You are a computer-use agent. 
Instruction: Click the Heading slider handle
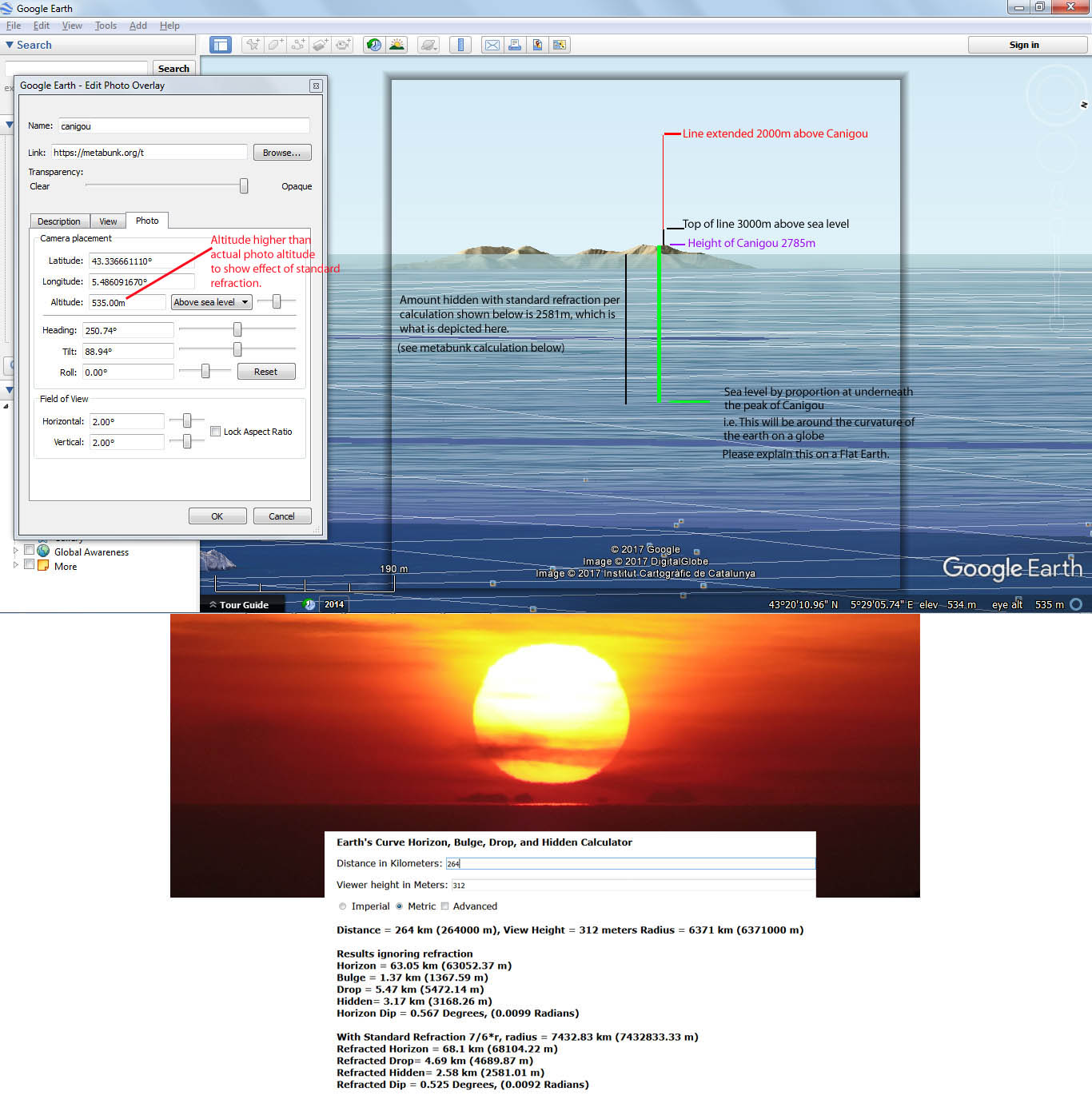(x=237, y=329)
